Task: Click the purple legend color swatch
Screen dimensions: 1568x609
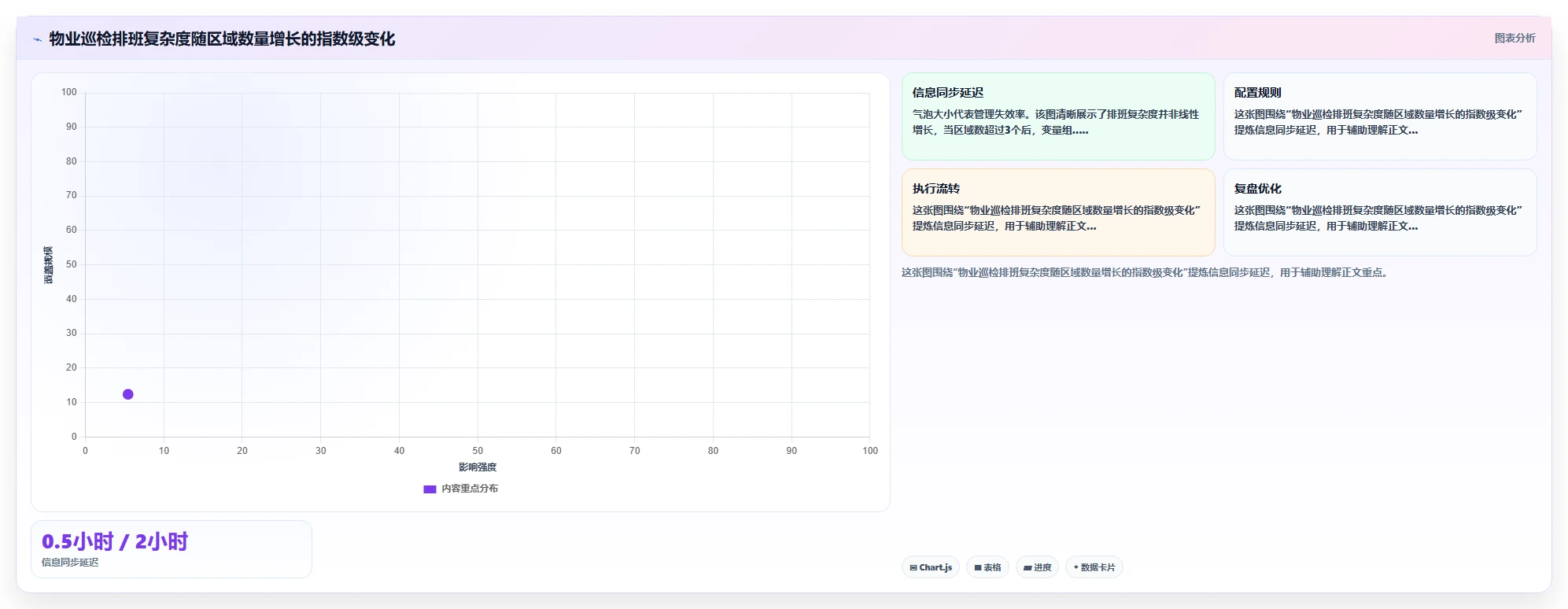Action: (x=430, y=489)
